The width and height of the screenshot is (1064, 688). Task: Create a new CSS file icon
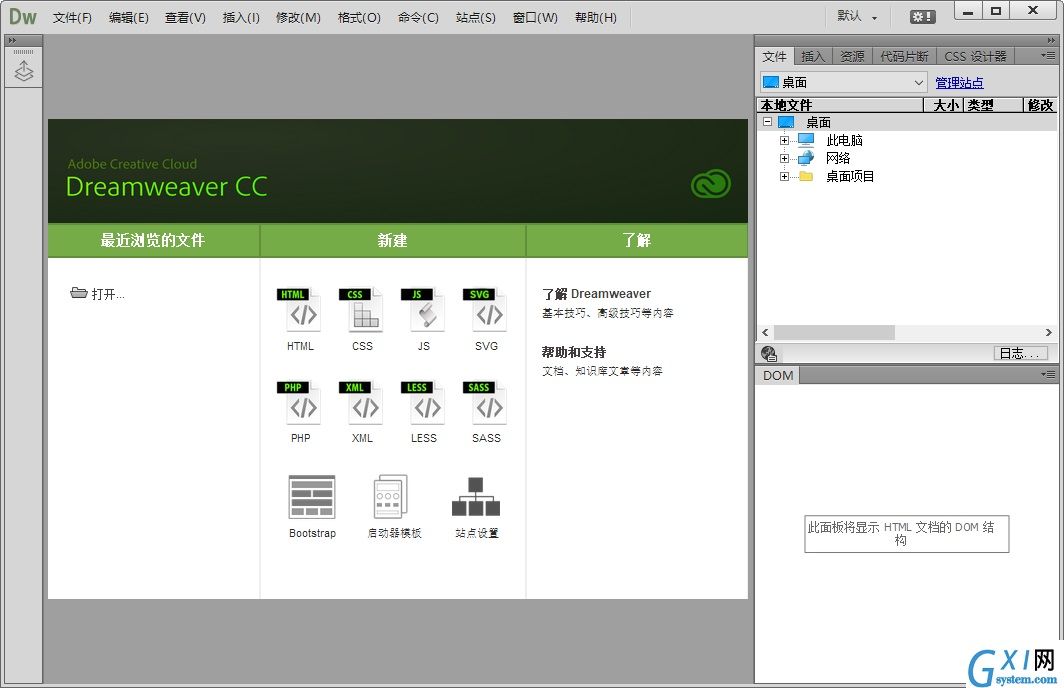click(x=361, y=310)
